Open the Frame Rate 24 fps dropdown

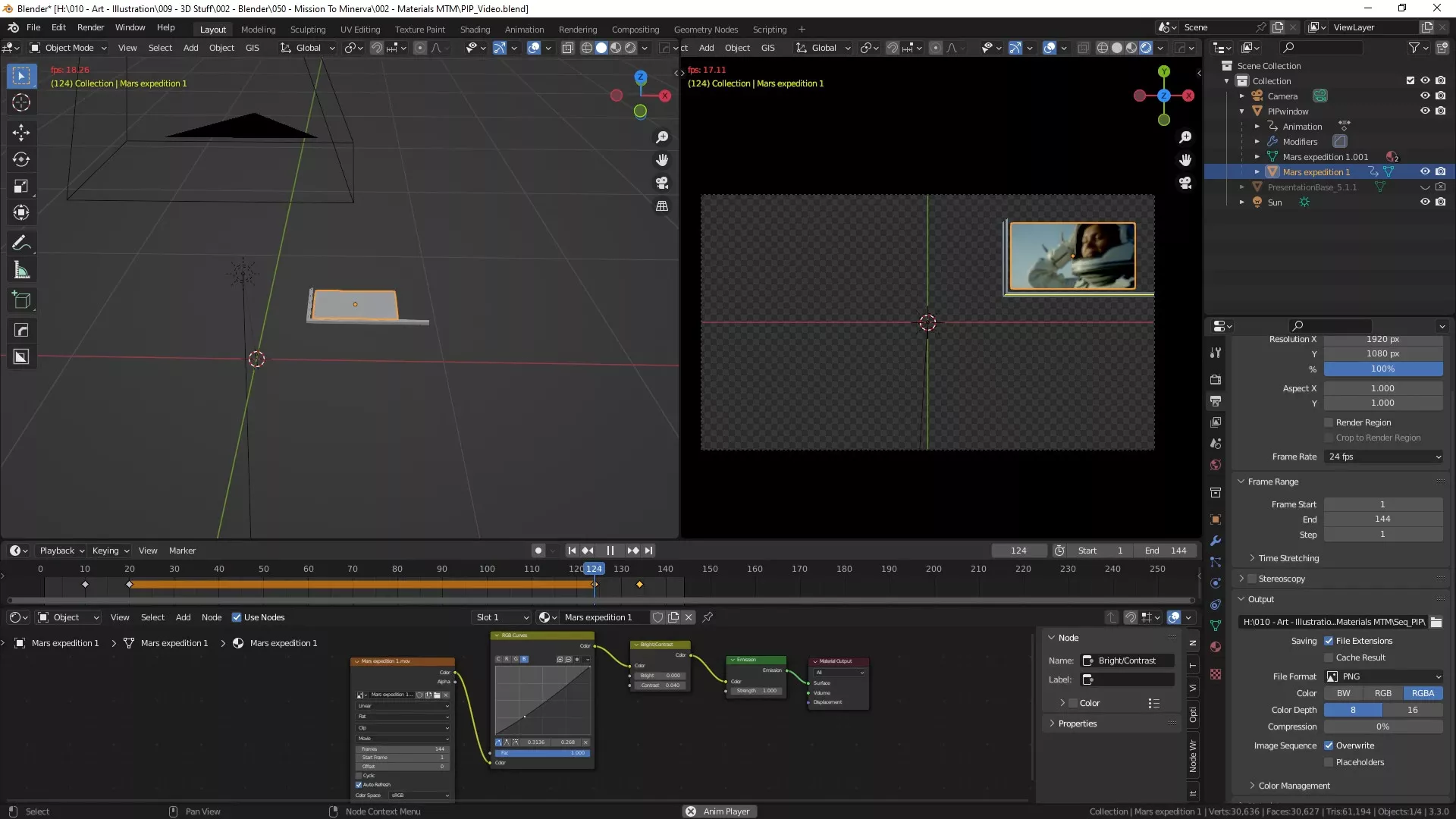[x=1384, y=457]
